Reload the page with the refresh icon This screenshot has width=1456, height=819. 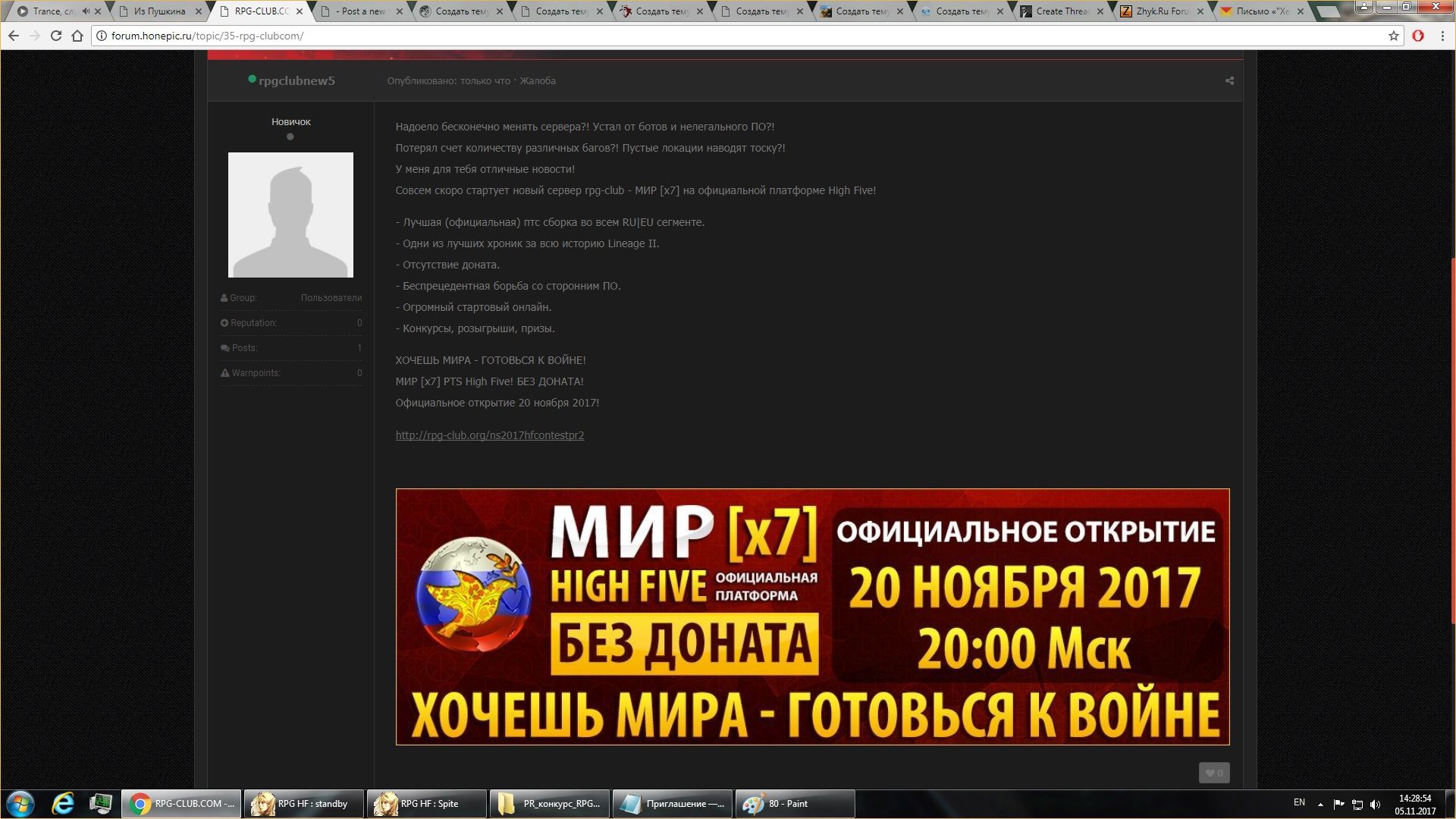[x=56, y=36]
